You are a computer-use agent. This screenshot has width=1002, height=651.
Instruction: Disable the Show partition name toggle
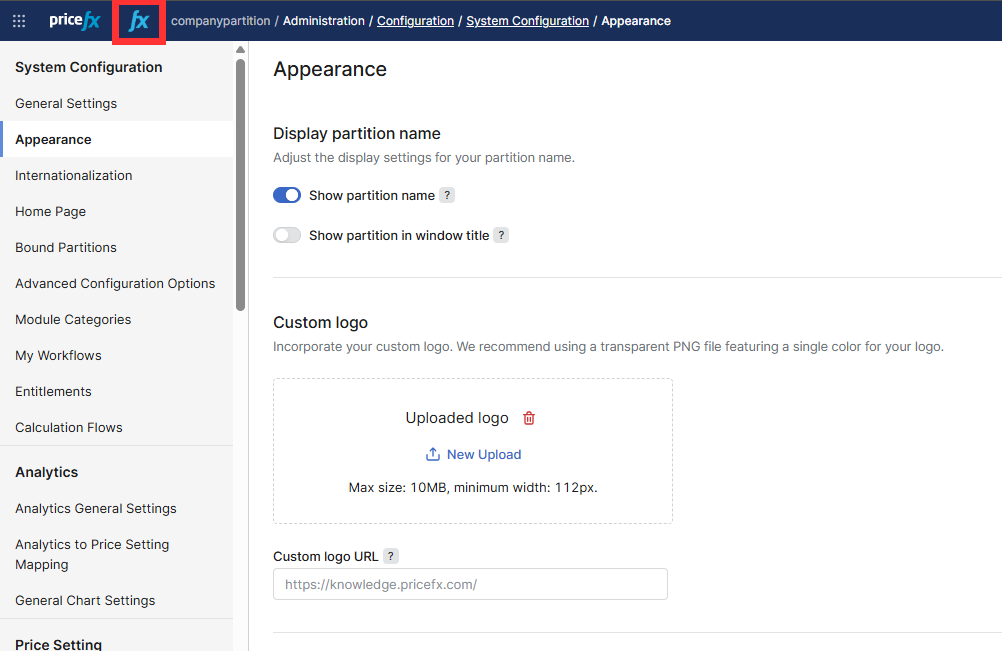tap(287, 196)
